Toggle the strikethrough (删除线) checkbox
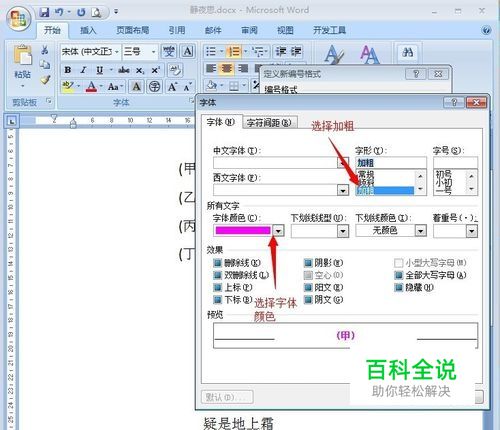The image size is (500, 430). point(217,263)
